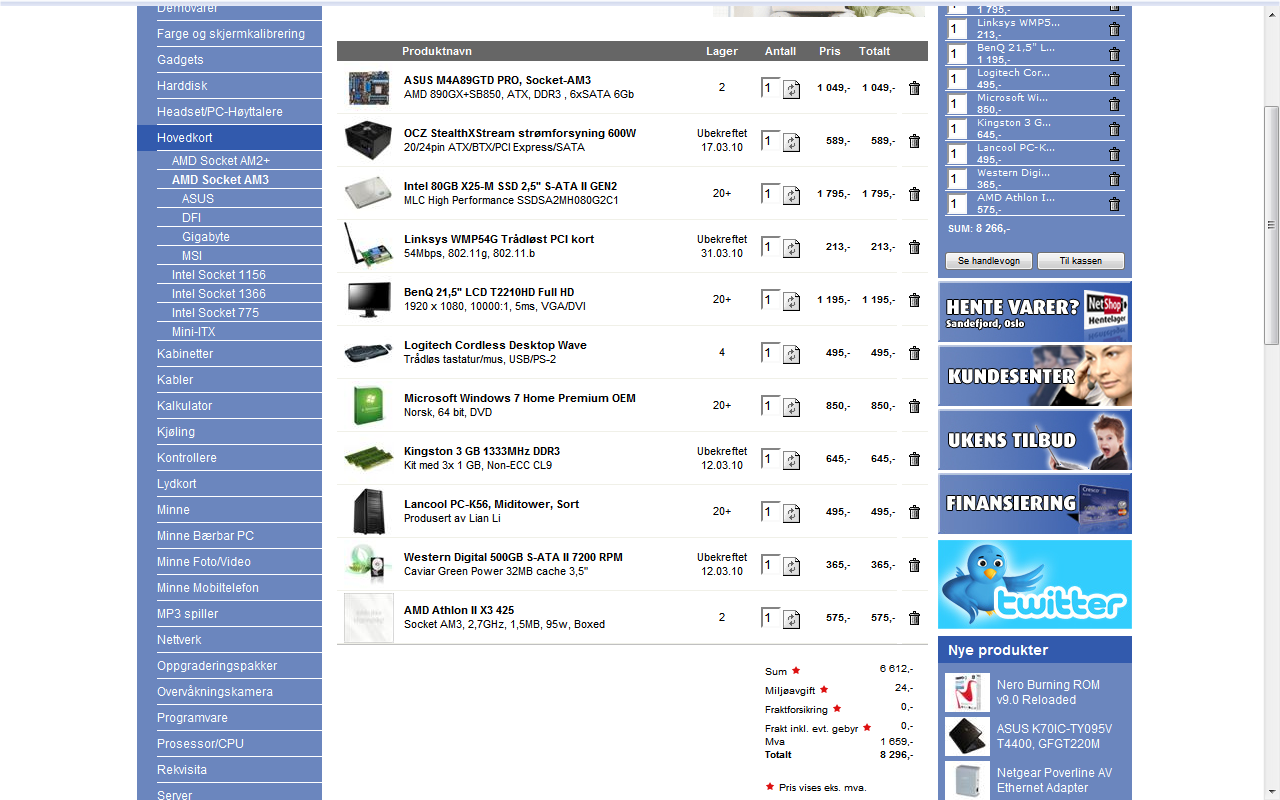Edit quantity field for AMD Athlon II X3
Image resolution: width=1280 pixels, height=800 pixels.
pos(770,618)
